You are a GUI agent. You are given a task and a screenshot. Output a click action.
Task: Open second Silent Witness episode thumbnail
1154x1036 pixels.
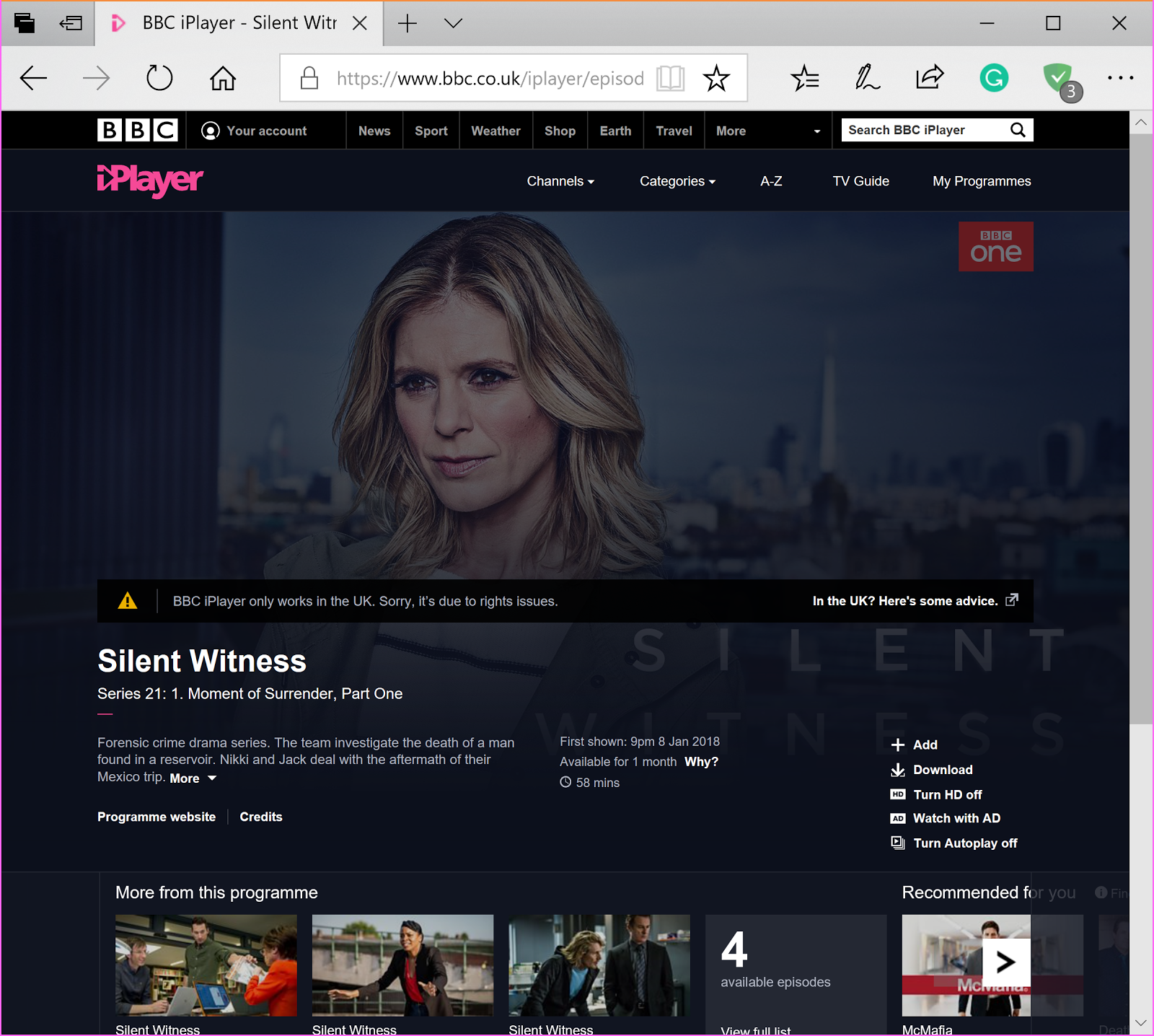pos(402,965)
